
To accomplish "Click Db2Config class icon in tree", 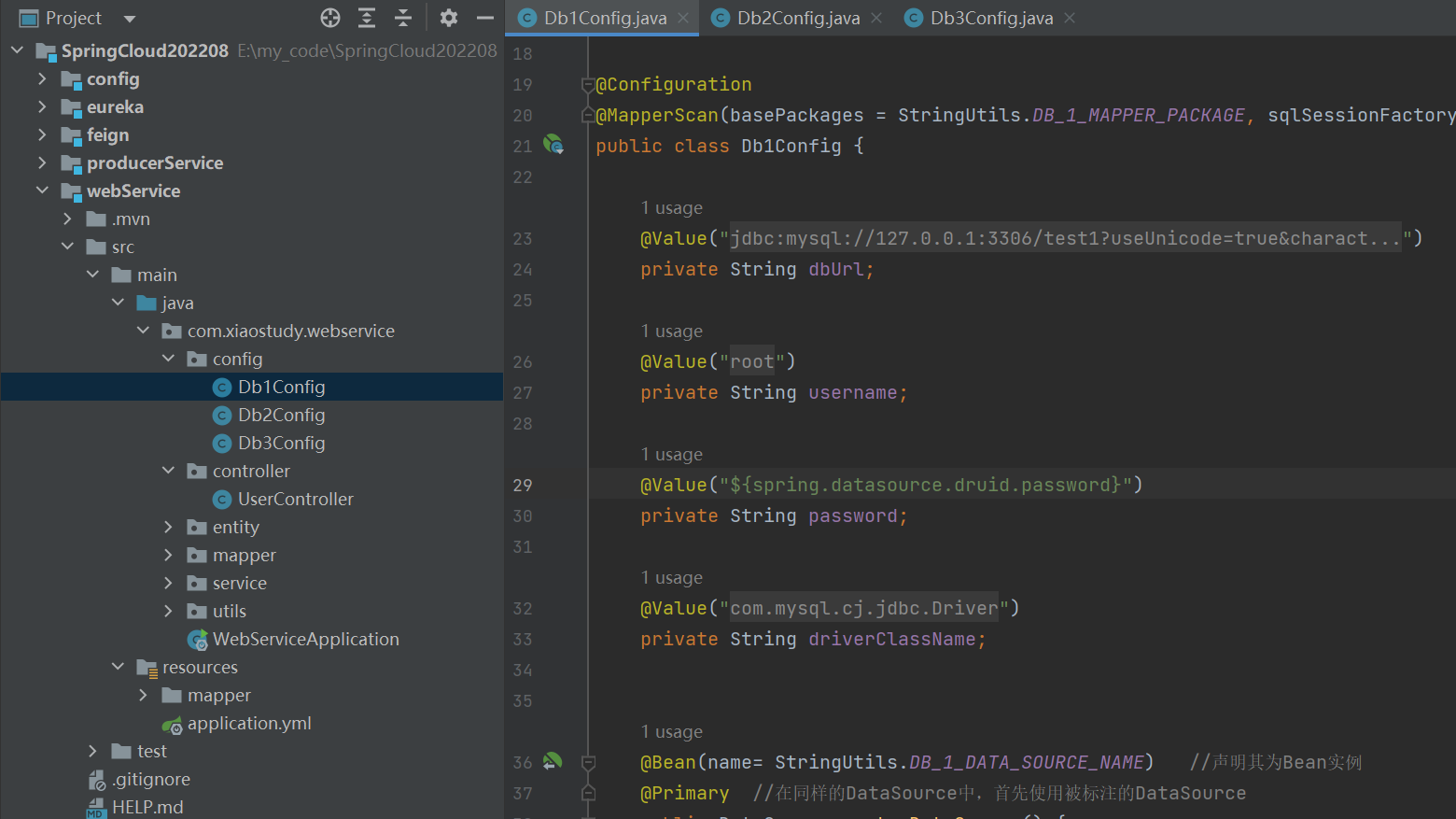I will click(222, 415).
